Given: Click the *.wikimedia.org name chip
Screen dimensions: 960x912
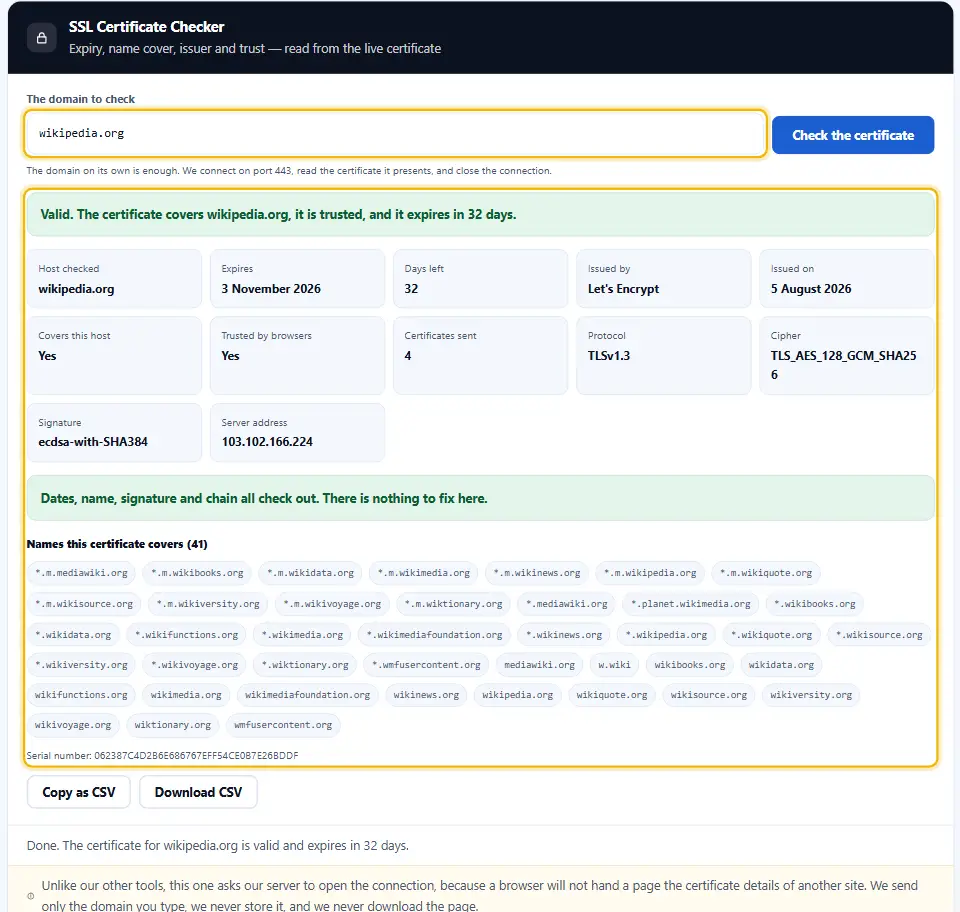Looking at the screenshot, I should [302, 635].
